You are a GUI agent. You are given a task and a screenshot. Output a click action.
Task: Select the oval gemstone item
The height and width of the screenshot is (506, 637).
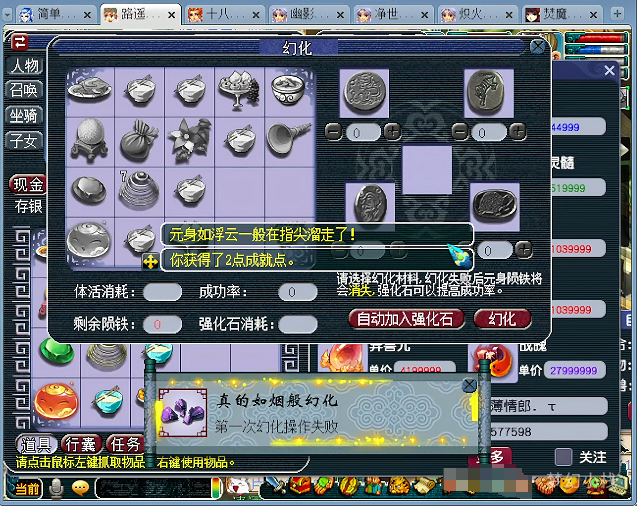tap(90, 191)
